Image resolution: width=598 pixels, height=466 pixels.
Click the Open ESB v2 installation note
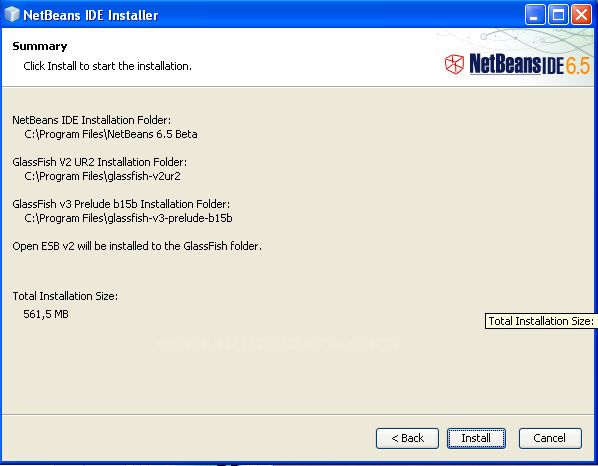pyautogui.click(x=137, y=246)
